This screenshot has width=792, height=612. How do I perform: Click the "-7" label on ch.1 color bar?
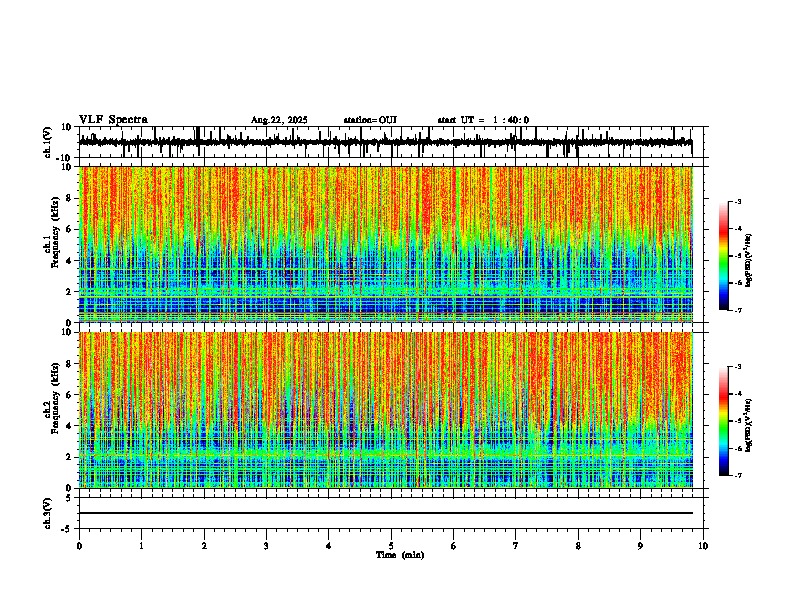pos(737,310)
